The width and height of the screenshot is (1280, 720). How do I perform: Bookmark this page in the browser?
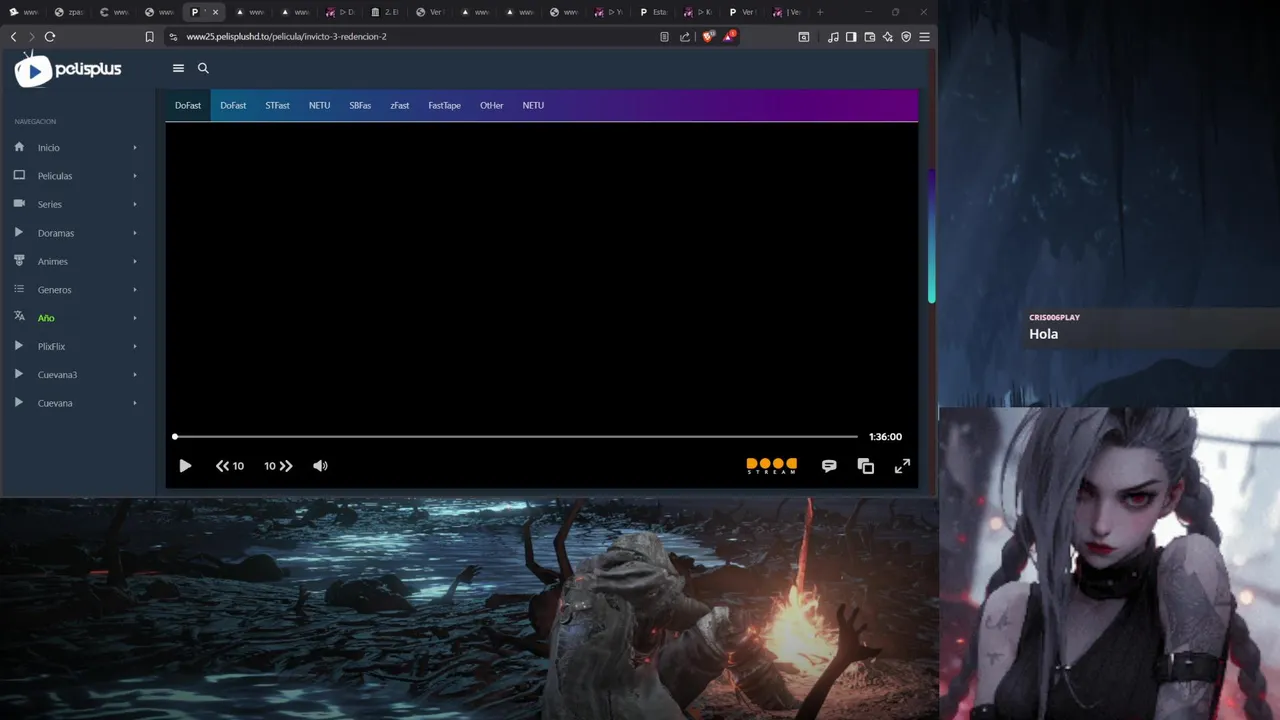[x=149, y=37]
